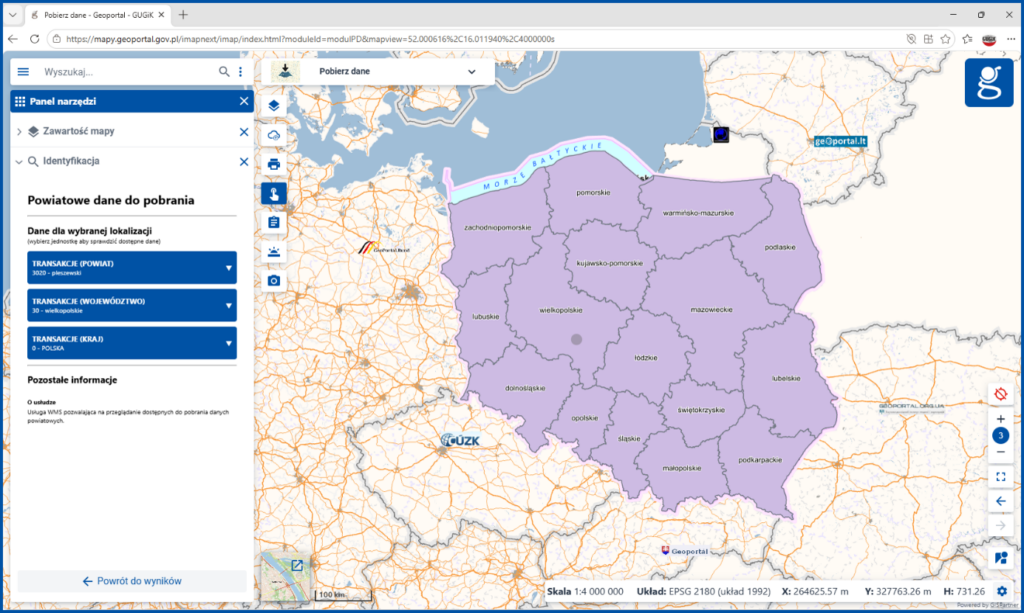Go to next map view arrow
This screenshot has height=613, width=1024.
1000,526
